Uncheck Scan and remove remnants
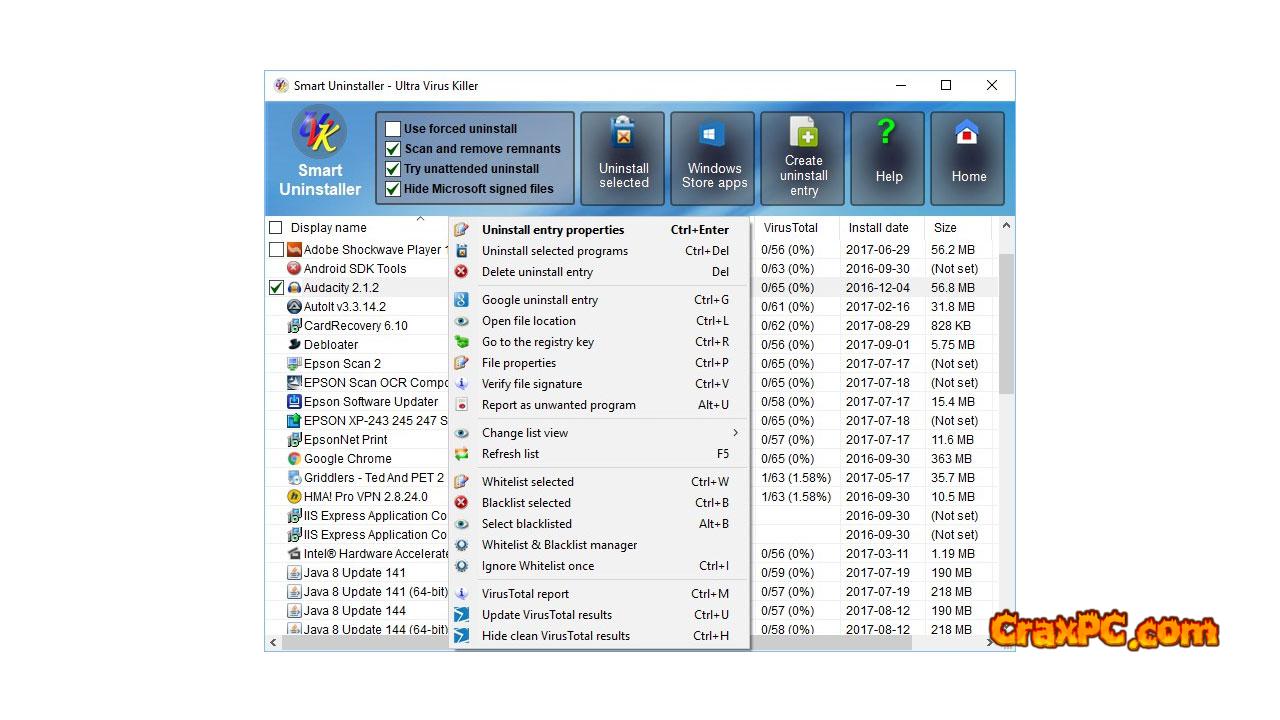1280x720 pixels. pyautogui.click(x=393, y=149)
